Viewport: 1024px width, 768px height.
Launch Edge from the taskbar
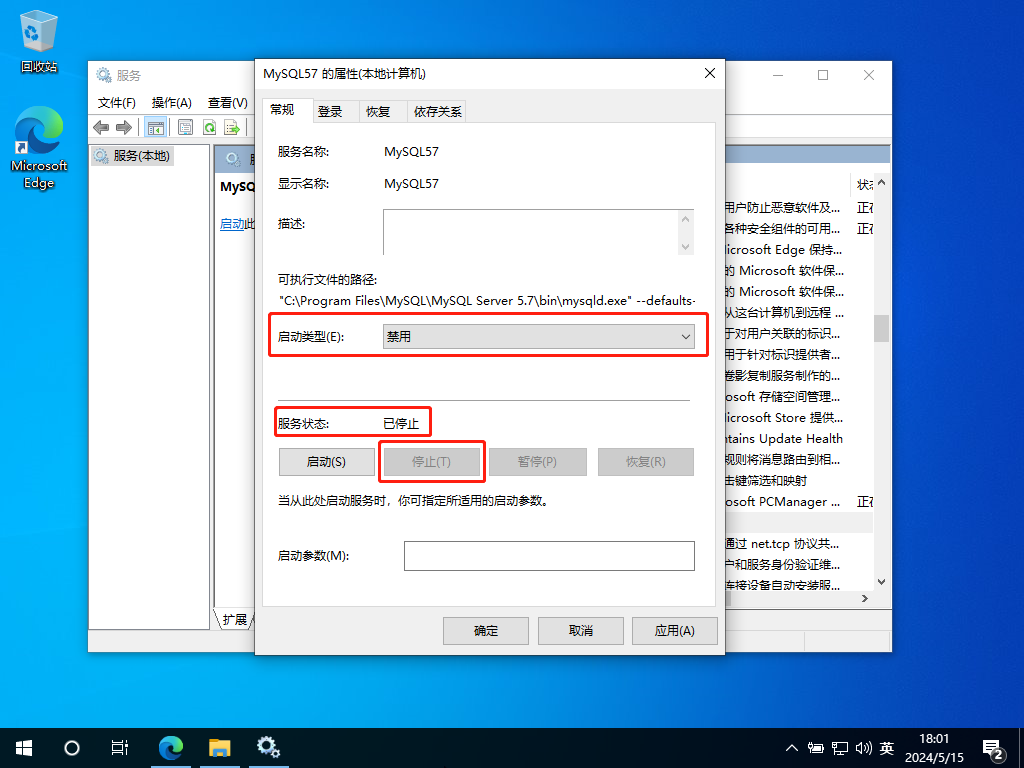point(171,748)
